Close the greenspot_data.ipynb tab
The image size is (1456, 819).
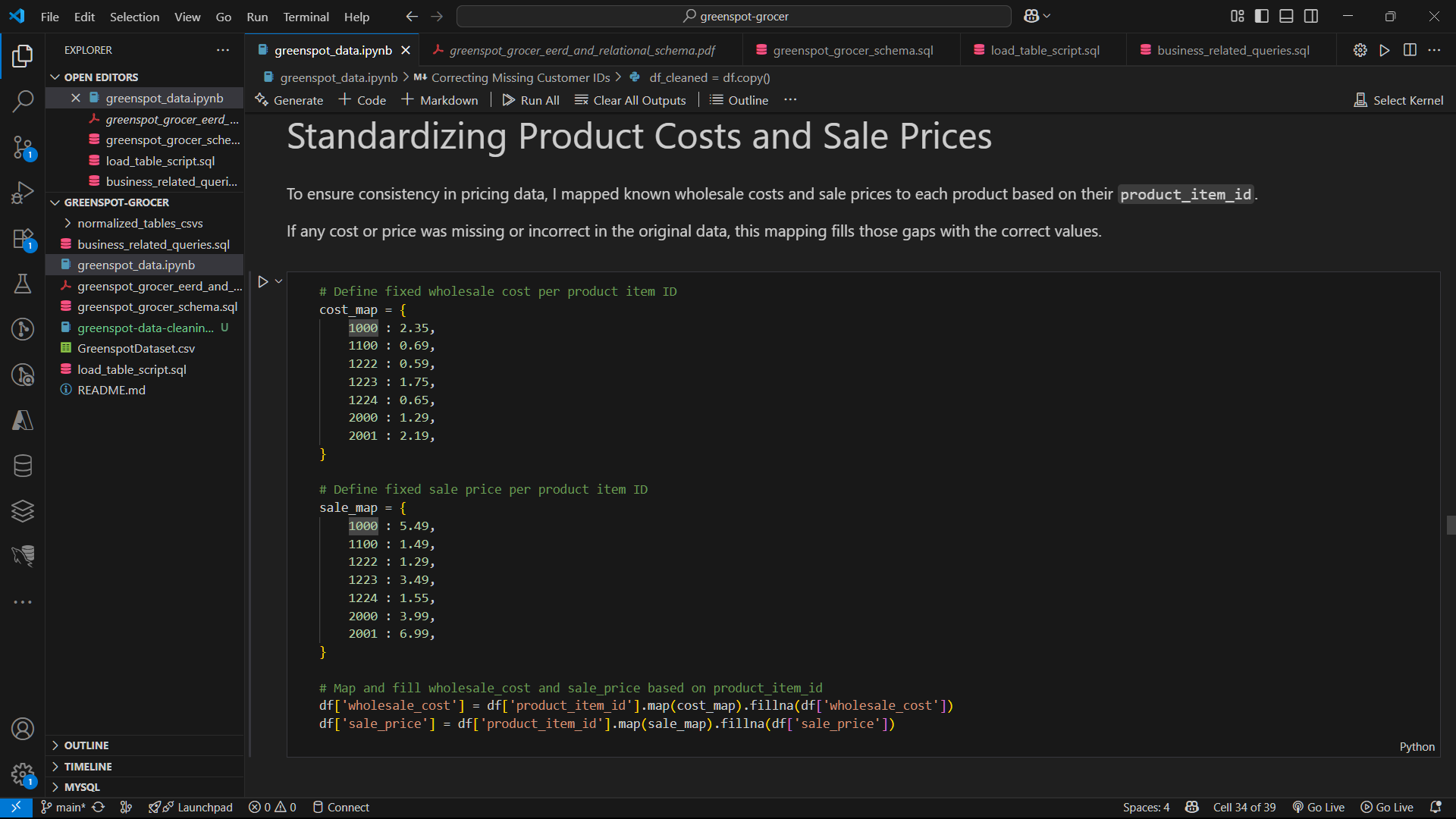click(x=406, y=50)
